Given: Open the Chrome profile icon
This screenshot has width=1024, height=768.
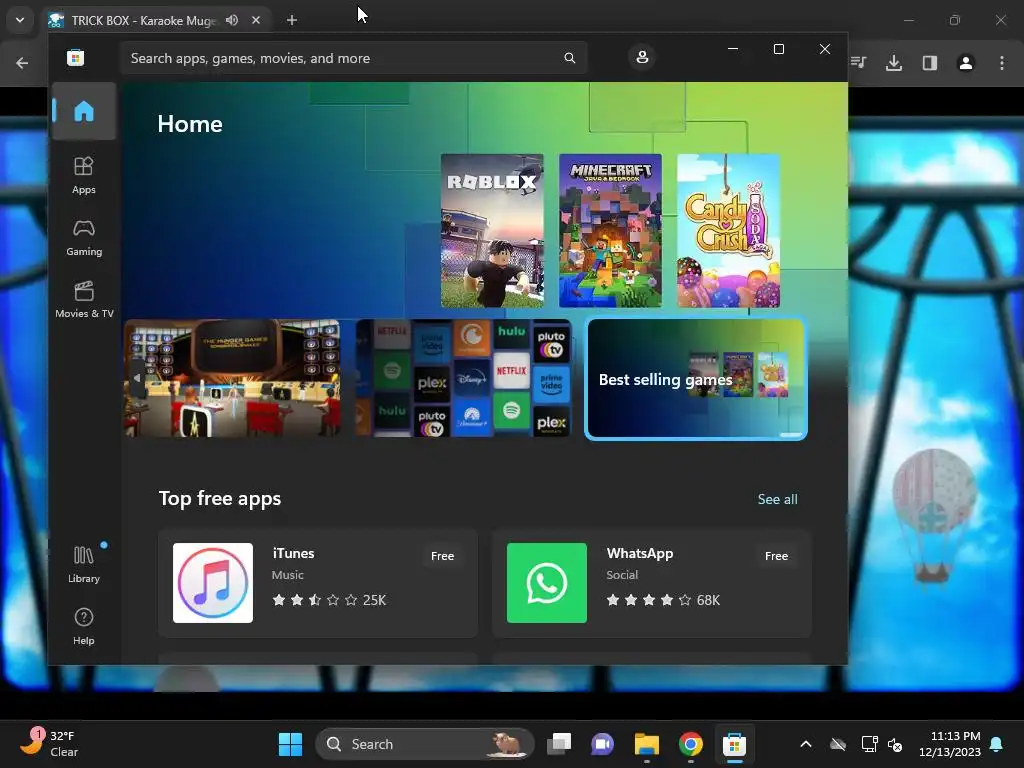Looking at the screenshot, I should [966, 63].
